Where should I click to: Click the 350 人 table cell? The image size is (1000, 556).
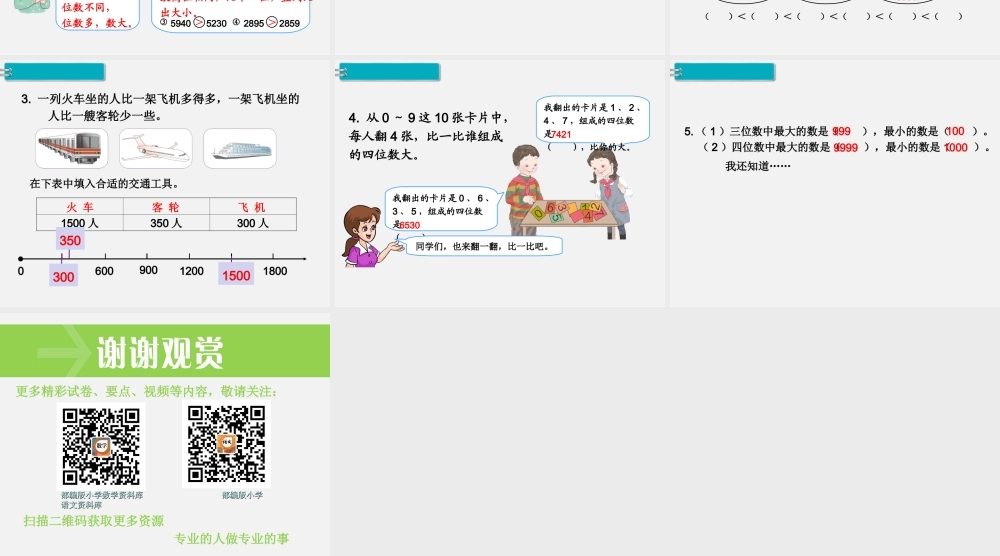point(166,223)
